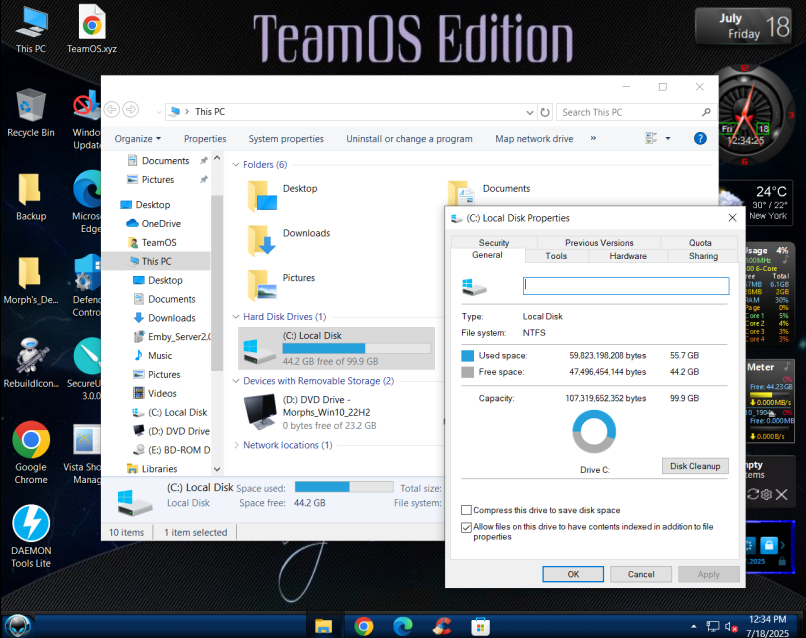Click Map network drive in toolbar
The height and width of the screenshot is (638, 806).
coord(534,139)
